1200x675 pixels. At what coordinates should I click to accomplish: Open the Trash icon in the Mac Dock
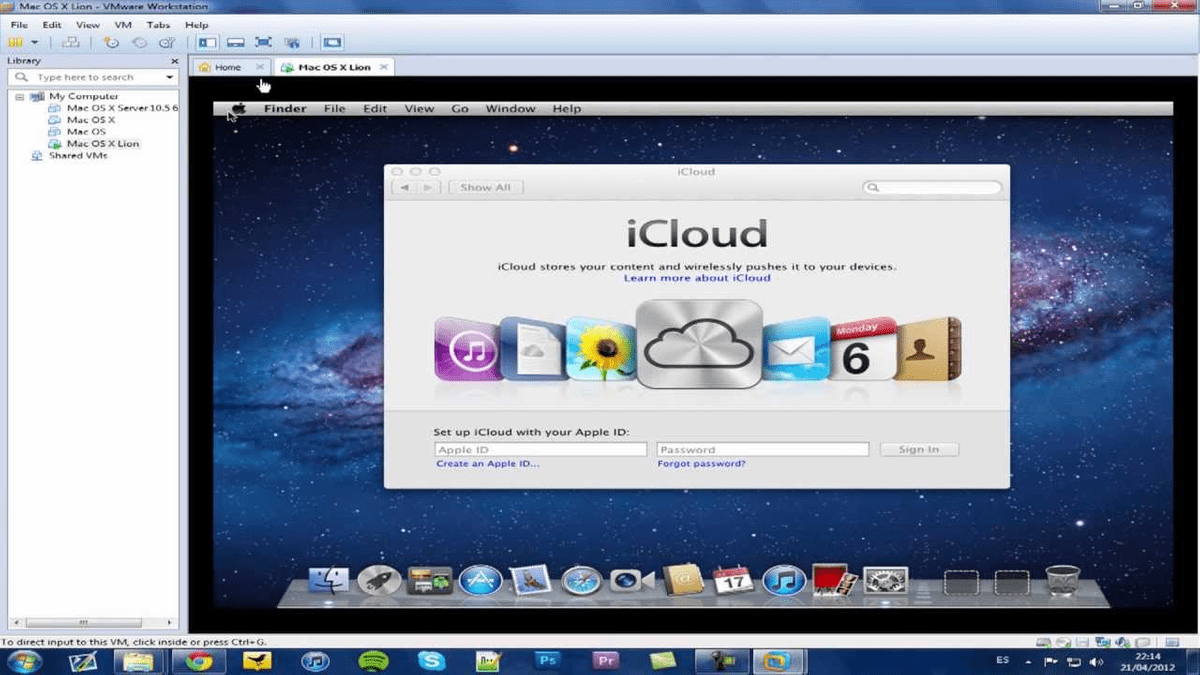click(1060, 580)
